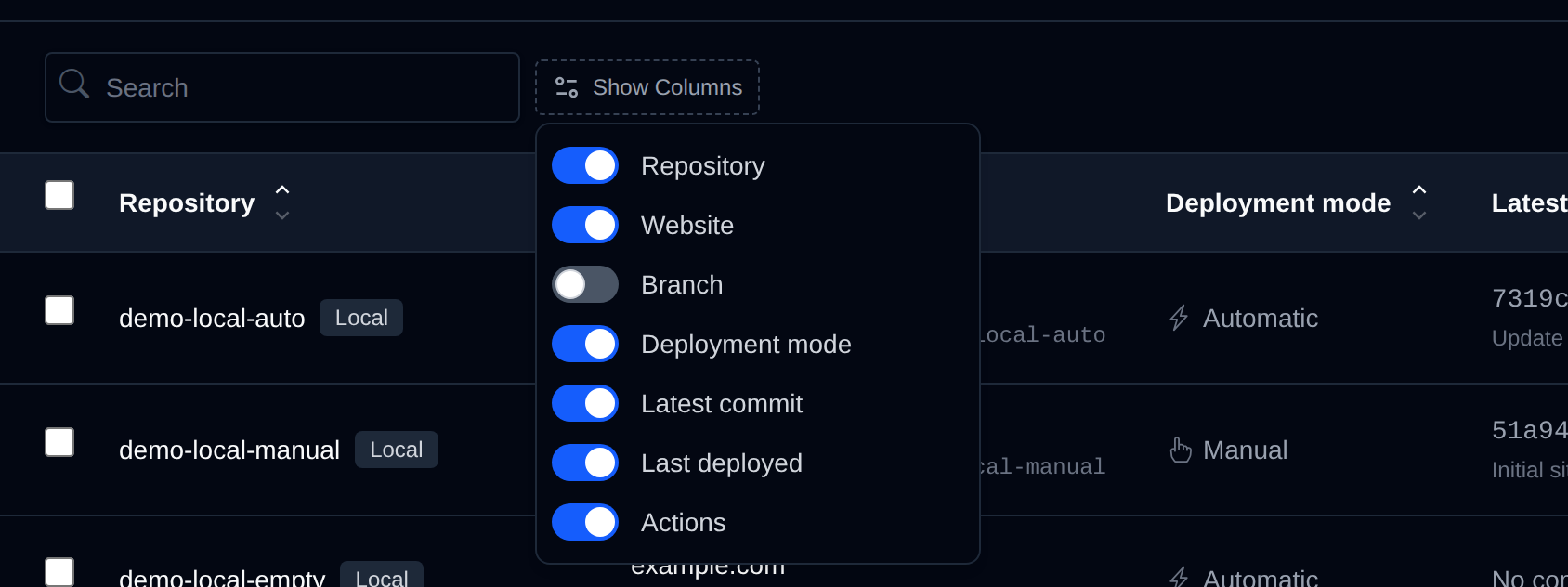The image size is (1568, 587).
Task: Click the search magnifier icon
Action: tap(74, 85)
